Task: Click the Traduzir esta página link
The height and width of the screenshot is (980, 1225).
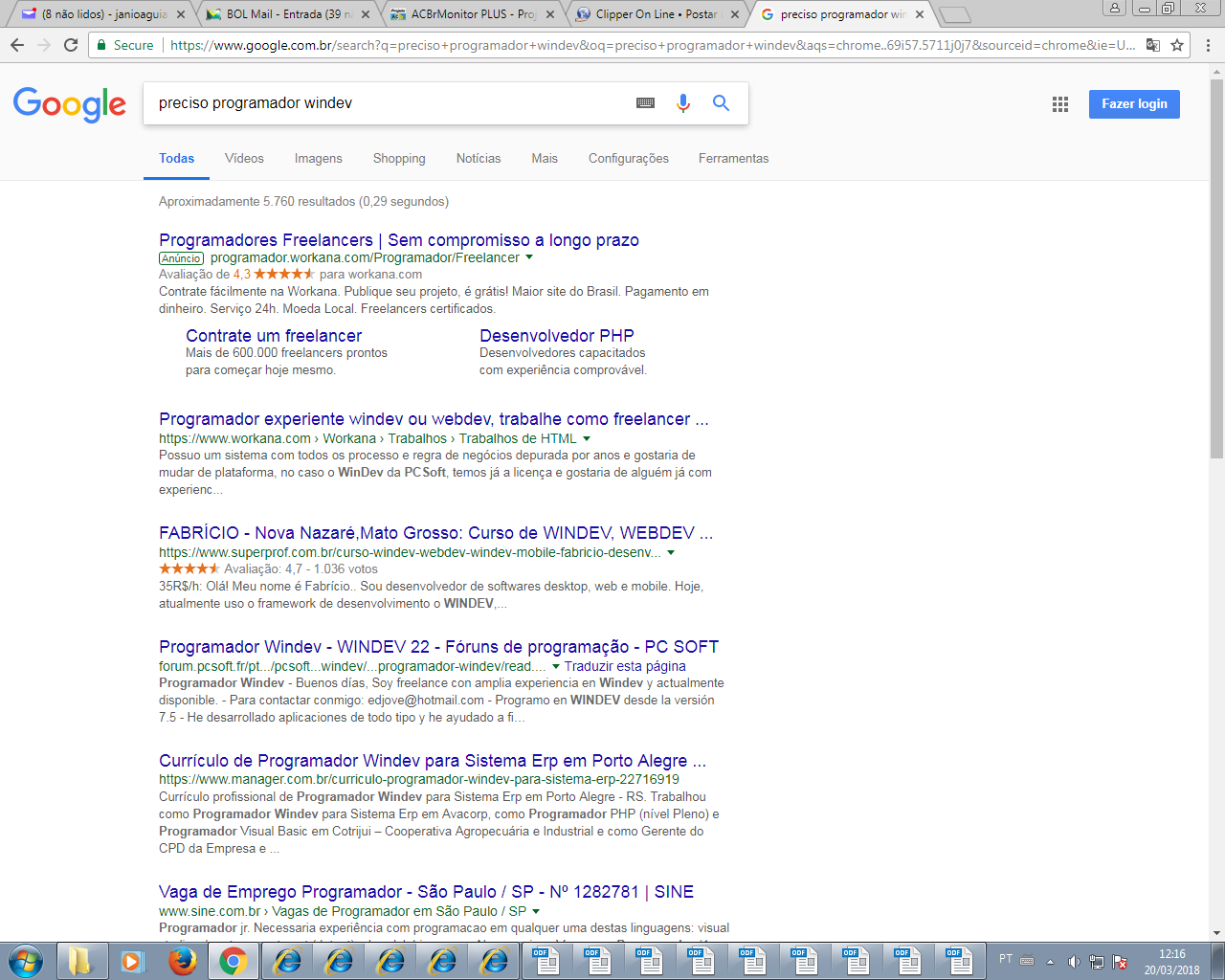Action: (625, 666)
